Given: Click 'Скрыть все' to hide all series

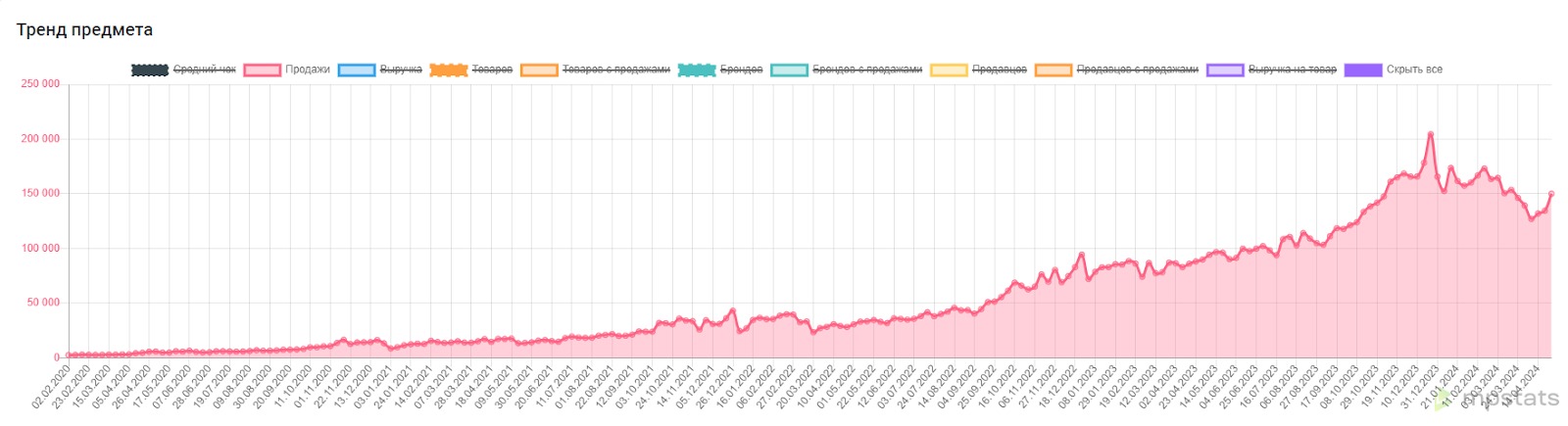Looking at the screenshot, I should 1414,70.
